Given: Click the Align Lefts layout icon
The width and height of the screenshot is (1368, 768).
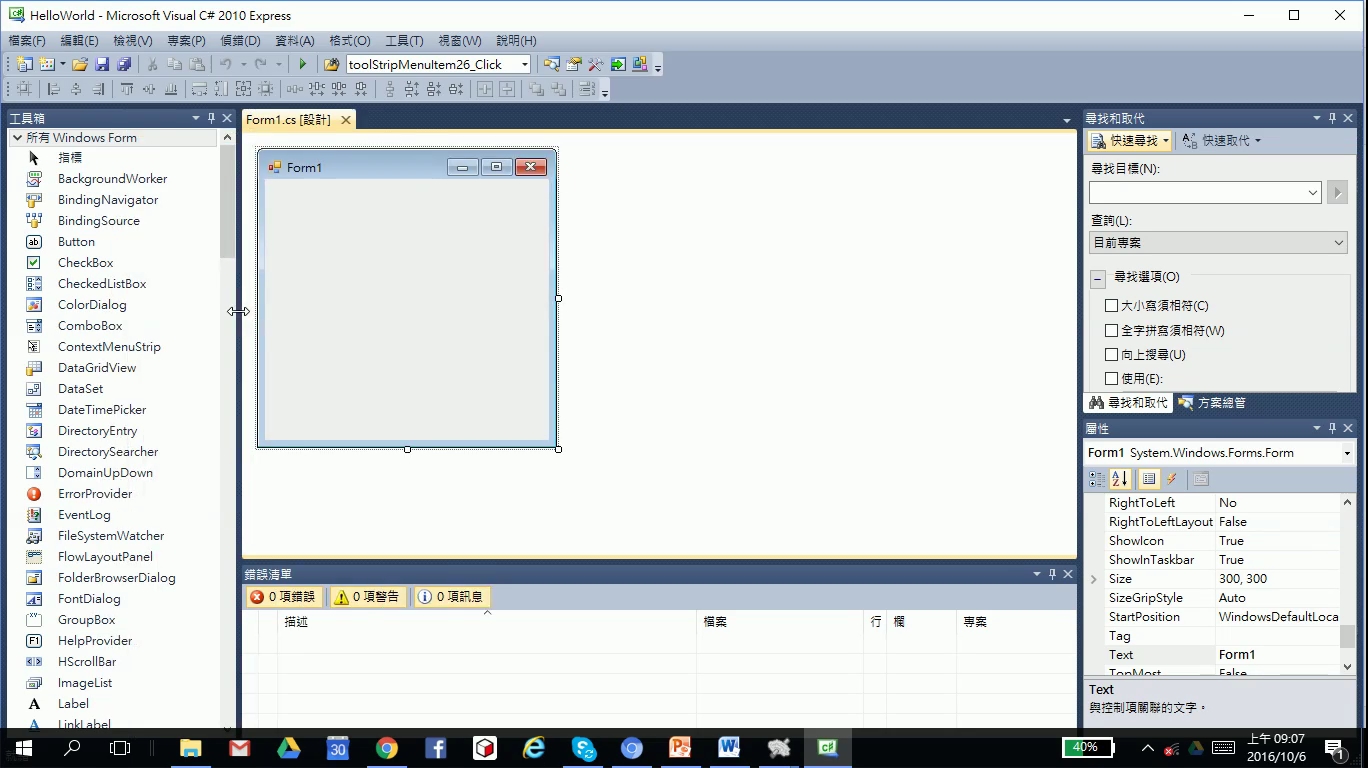Looking at the screenshot, I should 54,89.
